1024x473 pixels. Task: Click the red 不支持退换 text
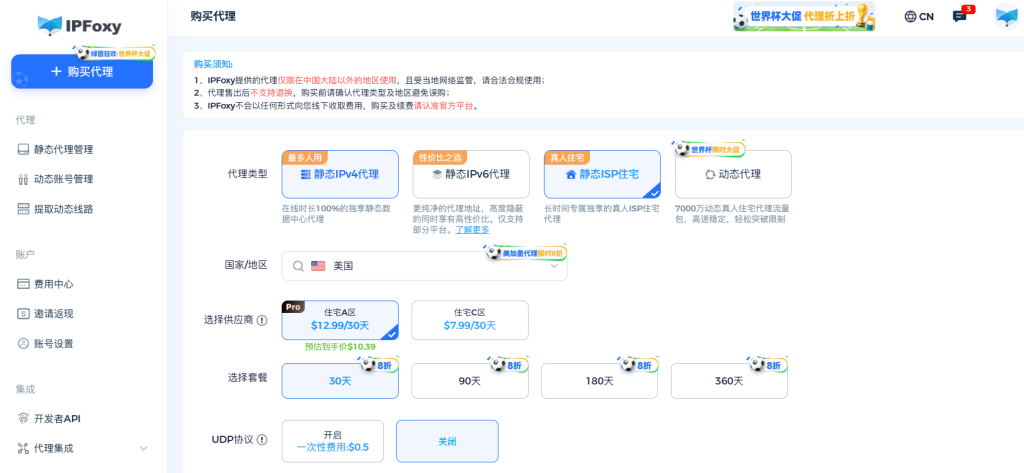point(272,92)
